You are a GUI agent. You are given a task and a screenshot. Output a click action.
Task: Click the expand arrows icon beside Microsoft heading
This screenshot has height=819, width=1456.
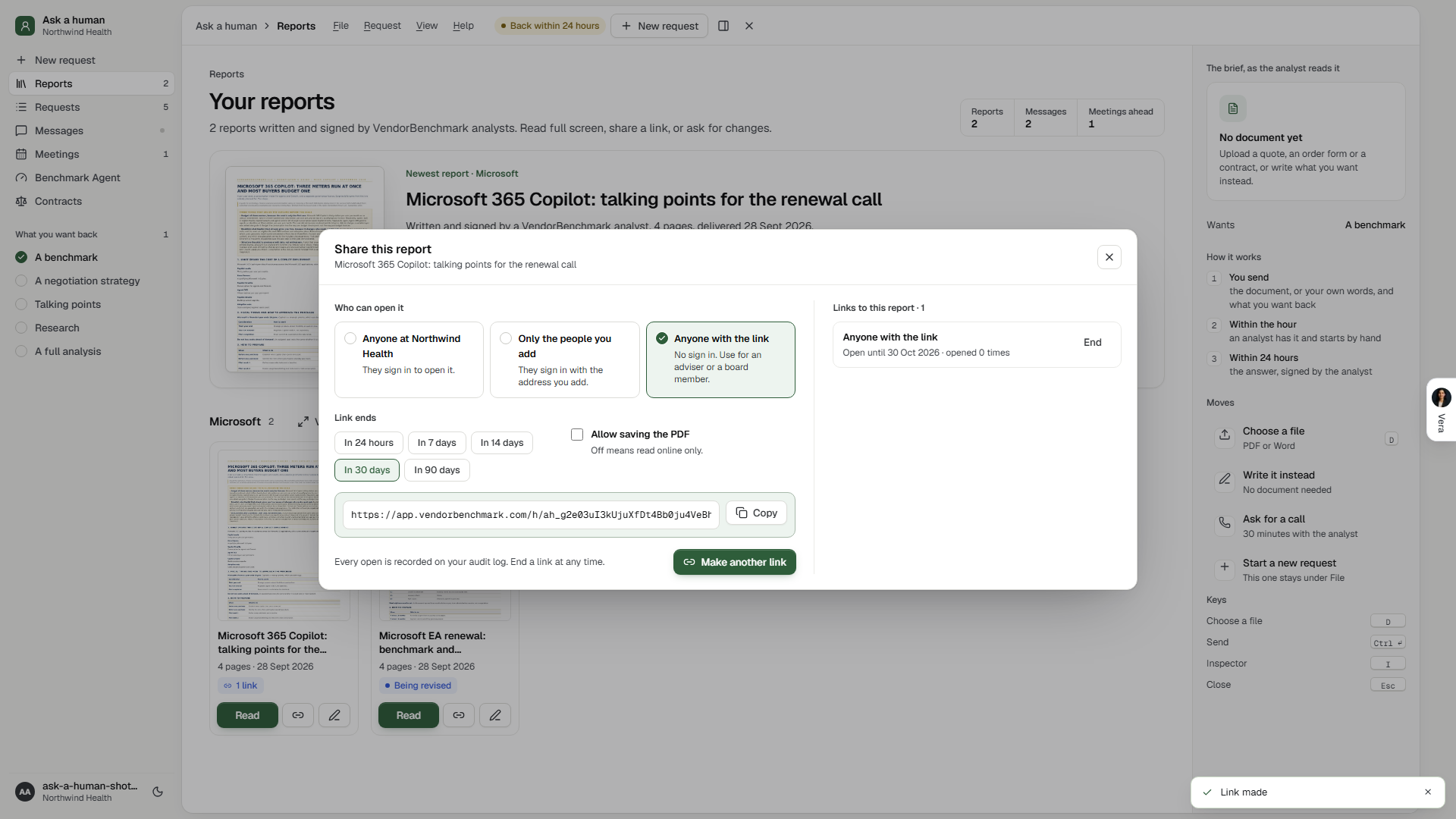coord(303,422)
